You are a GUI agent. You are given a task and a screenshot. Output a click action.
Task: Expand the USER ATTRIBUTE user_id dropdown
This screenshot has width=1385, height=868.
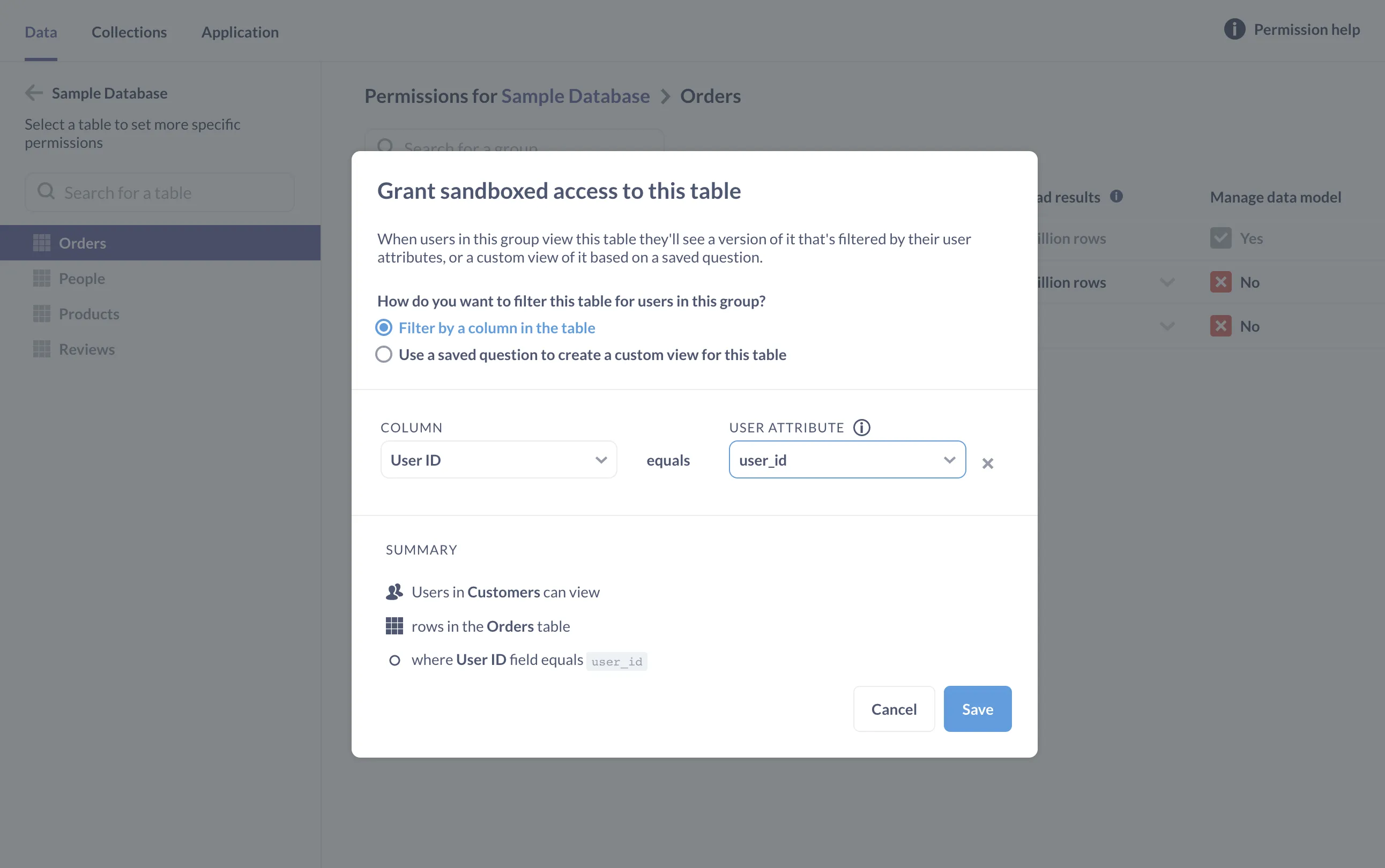pos(947,459)
